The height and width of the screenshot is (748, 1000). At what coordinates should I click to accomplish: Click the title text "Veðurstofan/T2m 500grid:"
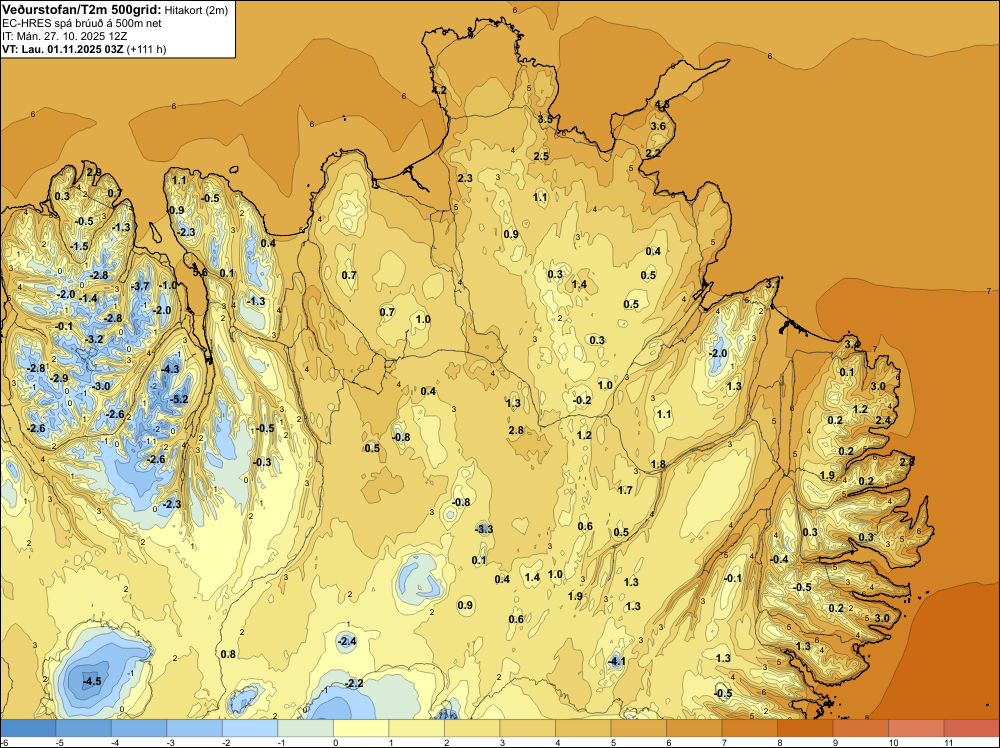coord(82,10)
